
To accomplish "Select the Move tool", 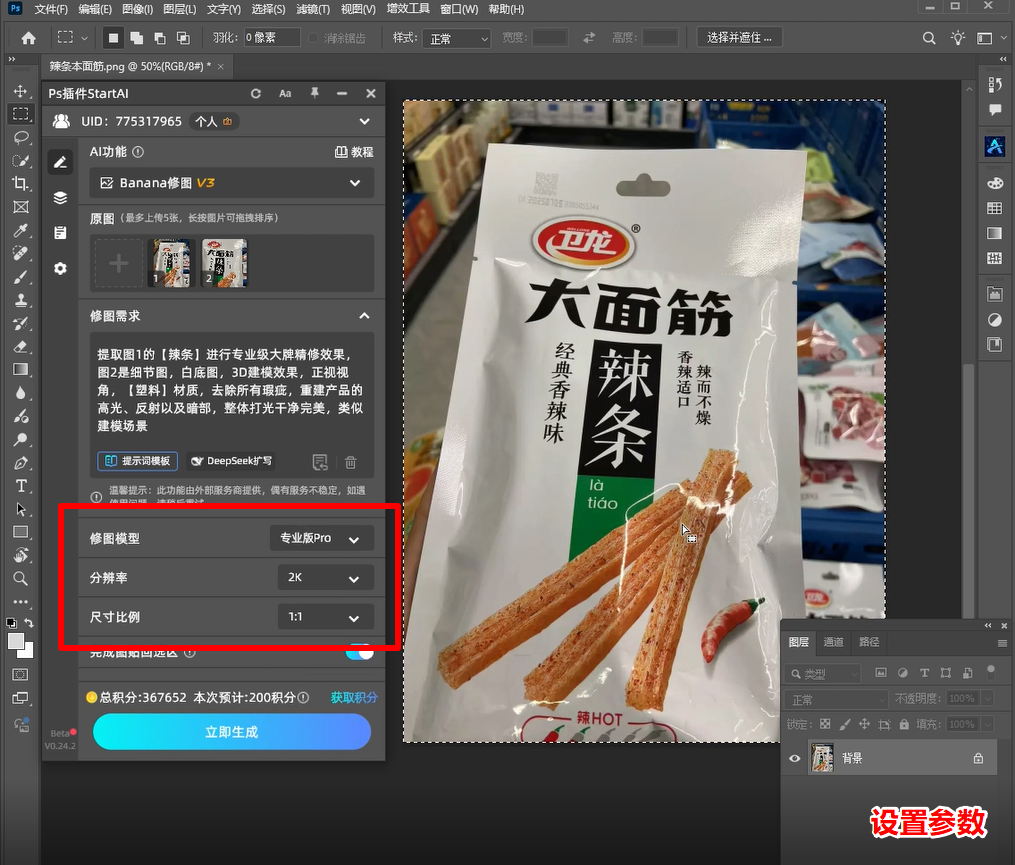I will [21, 91].
